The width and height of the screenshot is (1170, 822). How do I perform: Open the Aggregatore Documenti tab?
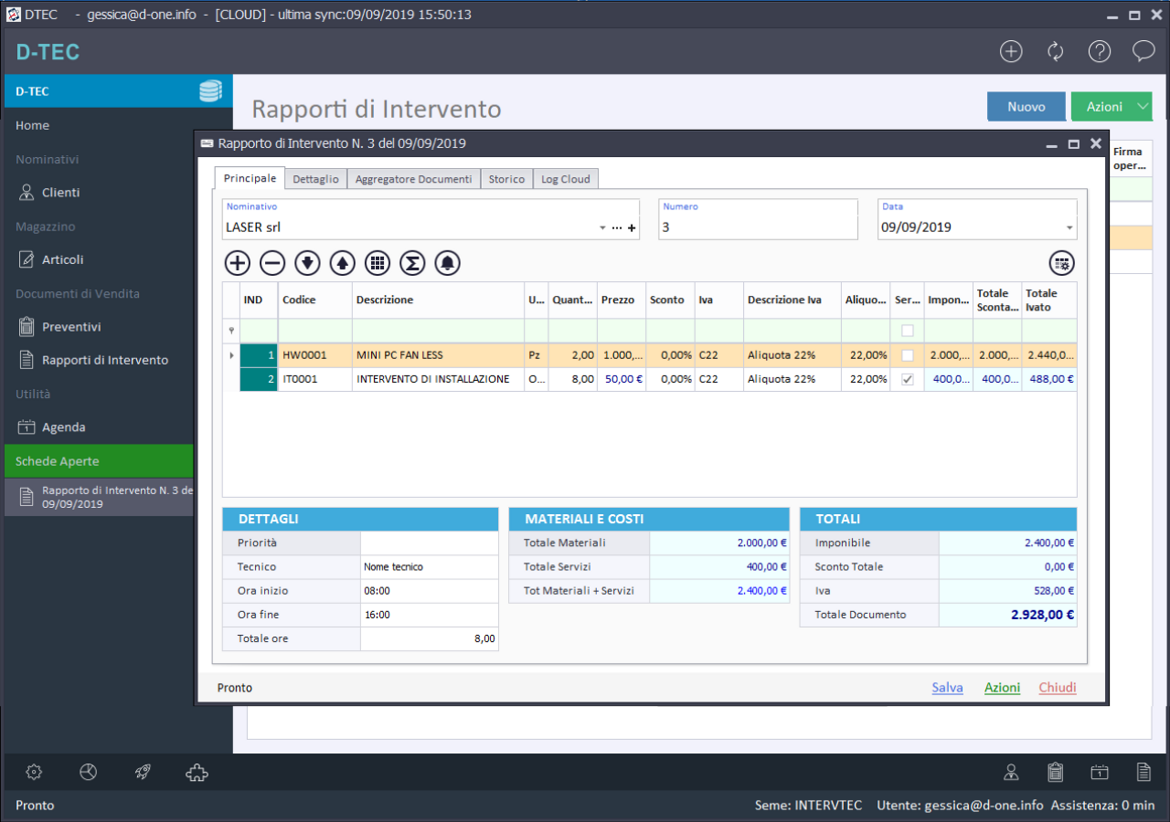click(x=413, y=179)
